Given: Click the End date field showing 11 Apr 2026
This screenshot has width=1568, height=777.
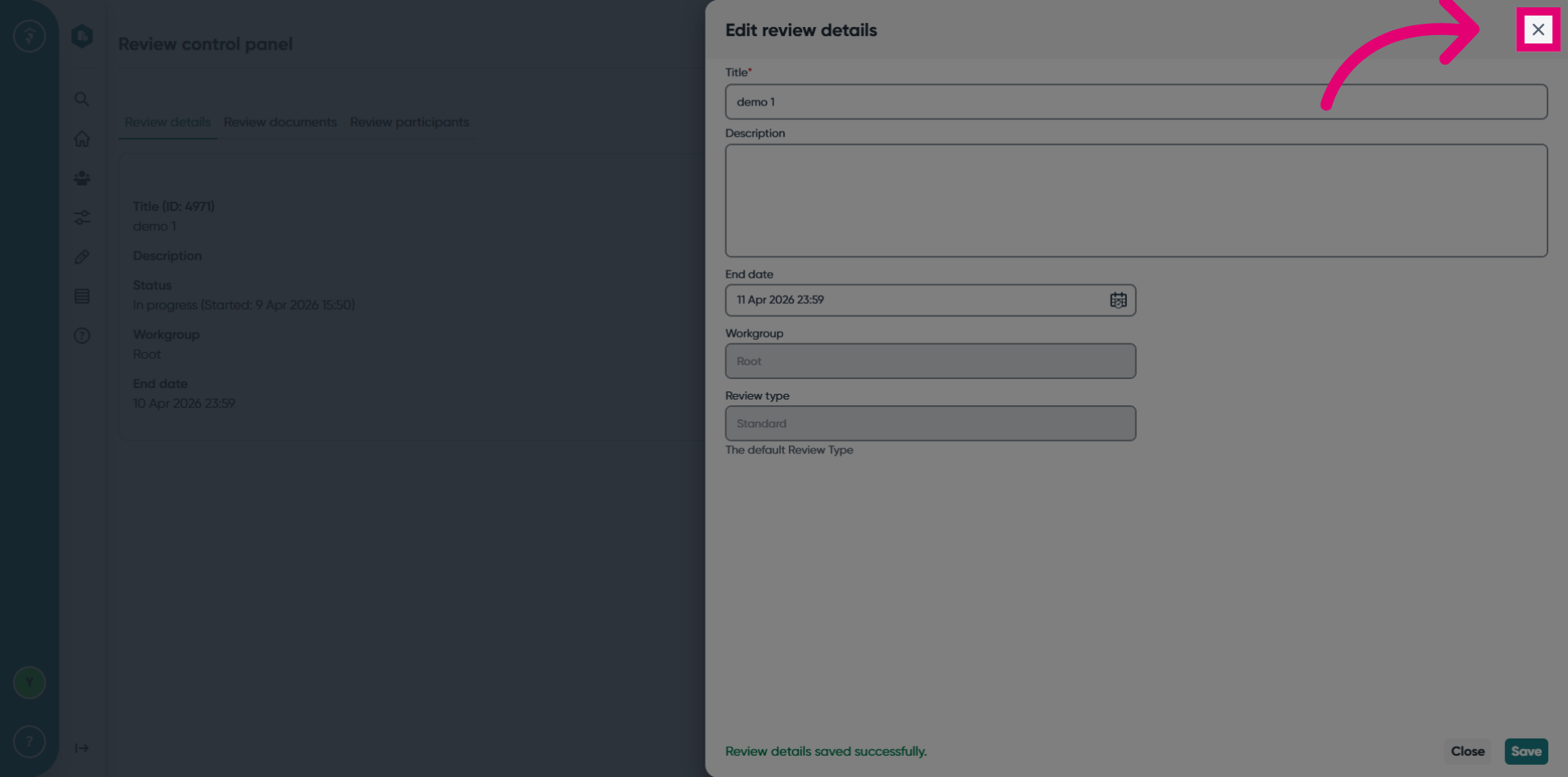Looking at the screenshot, I should coord(930,300).
